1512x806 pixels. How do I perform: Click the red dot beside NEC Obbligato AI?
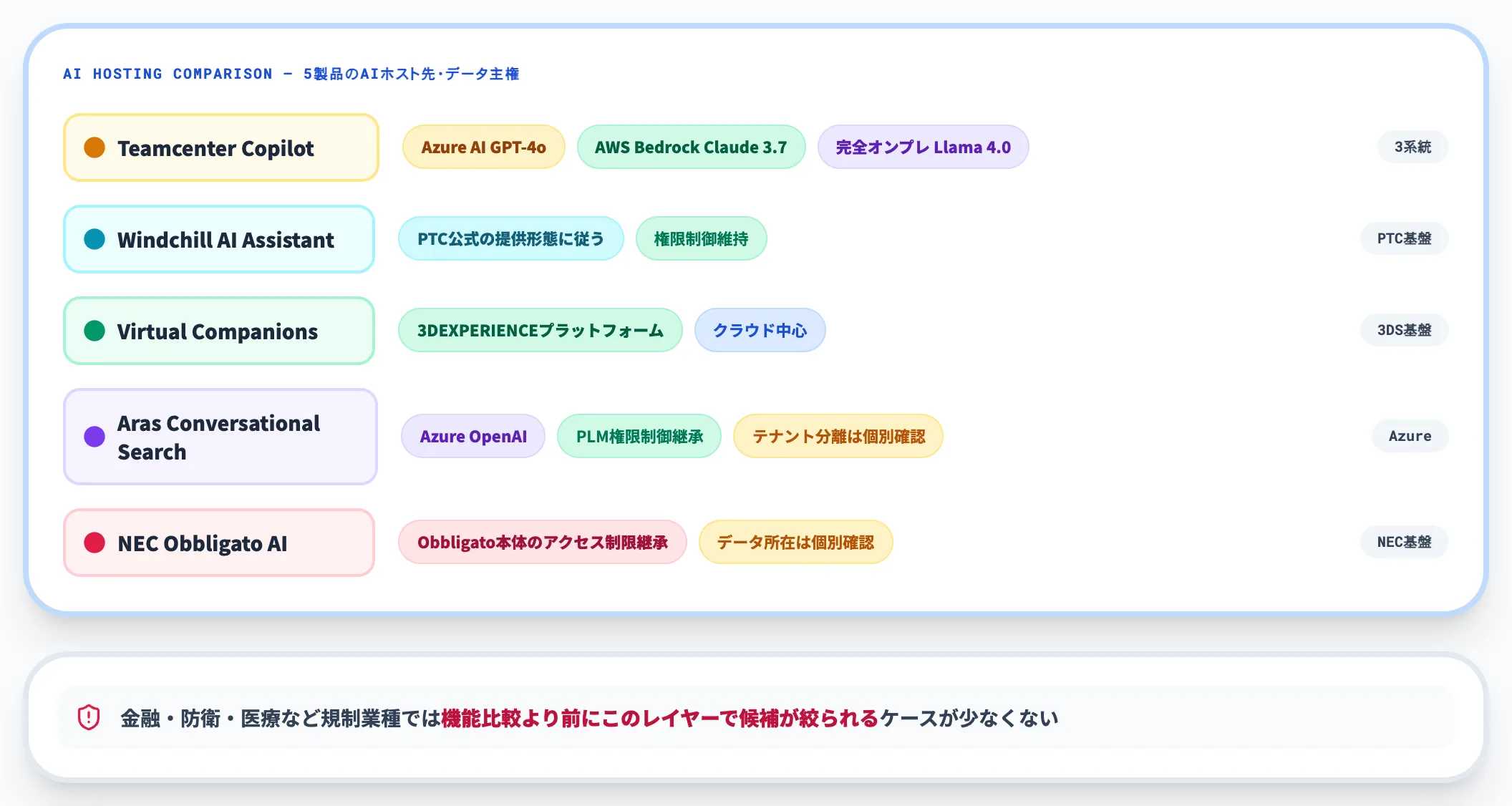pyautogui.click(x=94, y=543)
